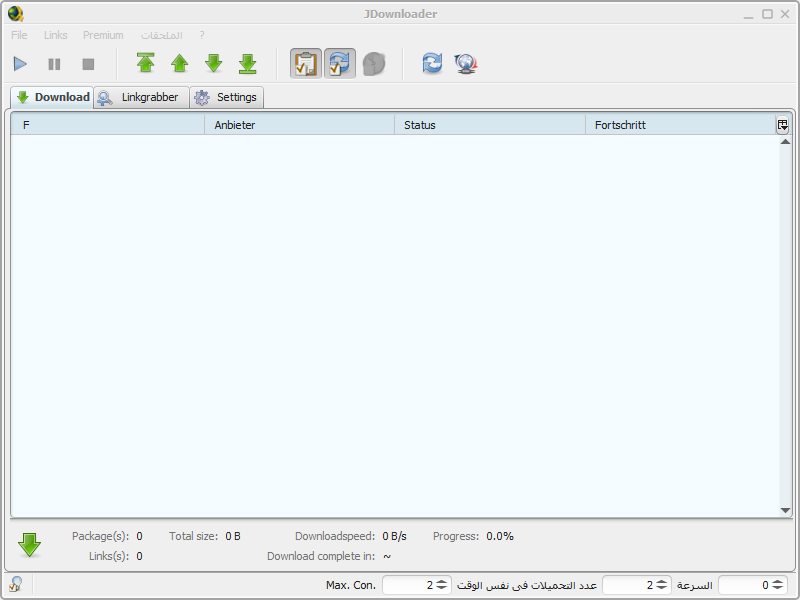Image resolution: width=800 pixels, height=600 pixels.
Task: Decrease simultaneous downloads with down stepper
Action: pos(662,588)
